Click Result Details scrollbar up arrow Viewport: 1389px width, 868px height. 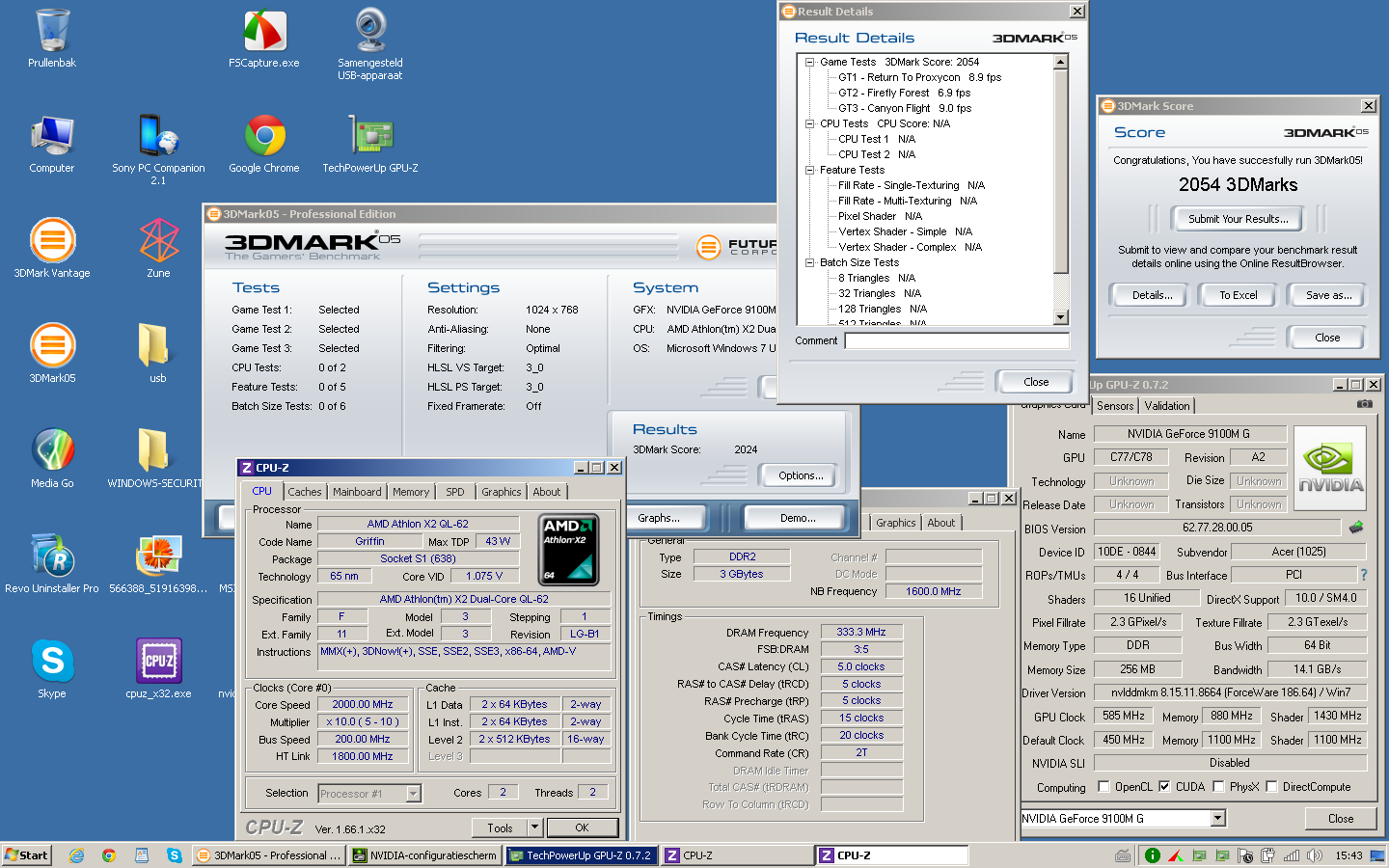1061,62
